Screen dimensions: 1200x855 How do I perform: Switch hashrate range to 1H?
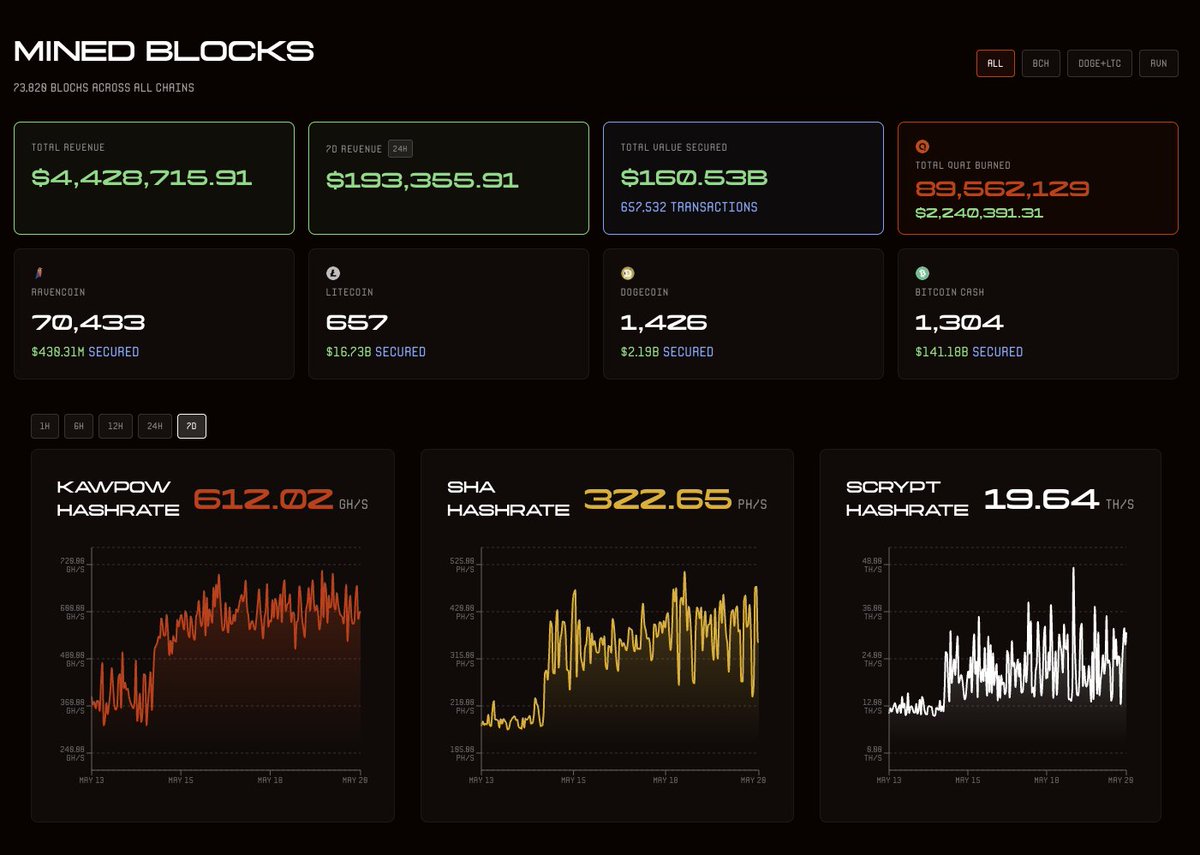[44, 426]
